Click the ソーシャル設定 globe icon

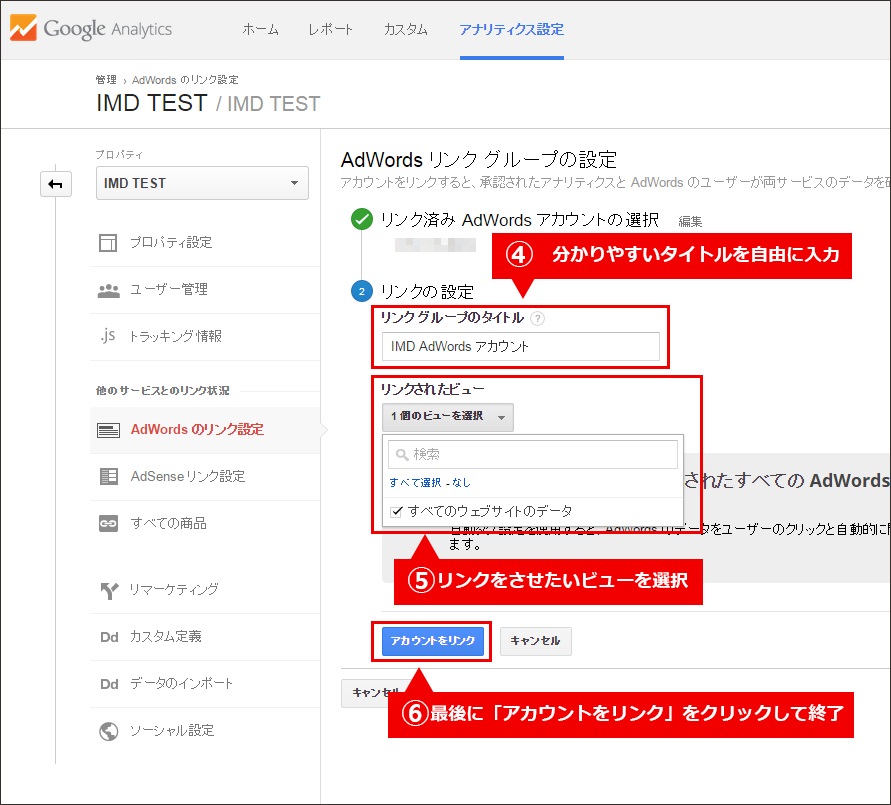coord(109,731)
